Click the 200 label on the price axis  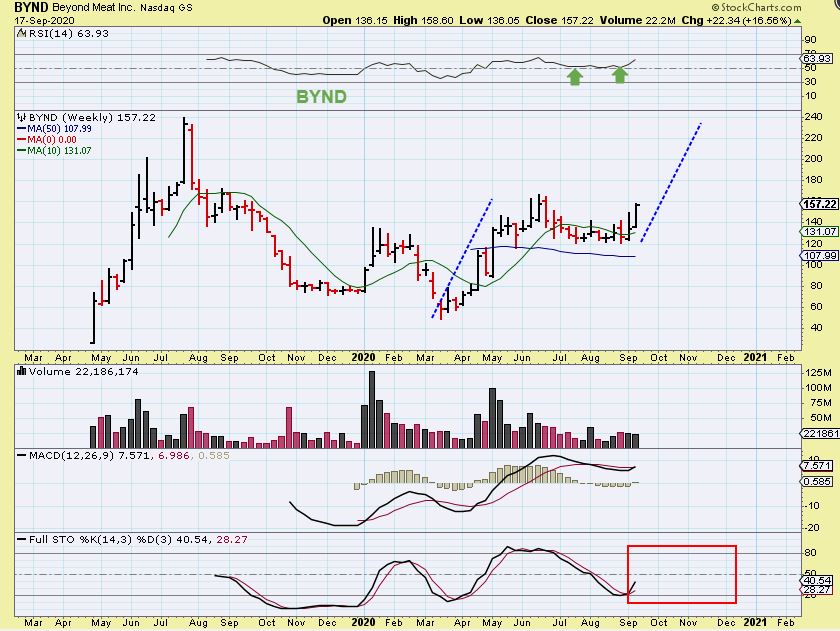pyautogui.click(x=813, y=159)
